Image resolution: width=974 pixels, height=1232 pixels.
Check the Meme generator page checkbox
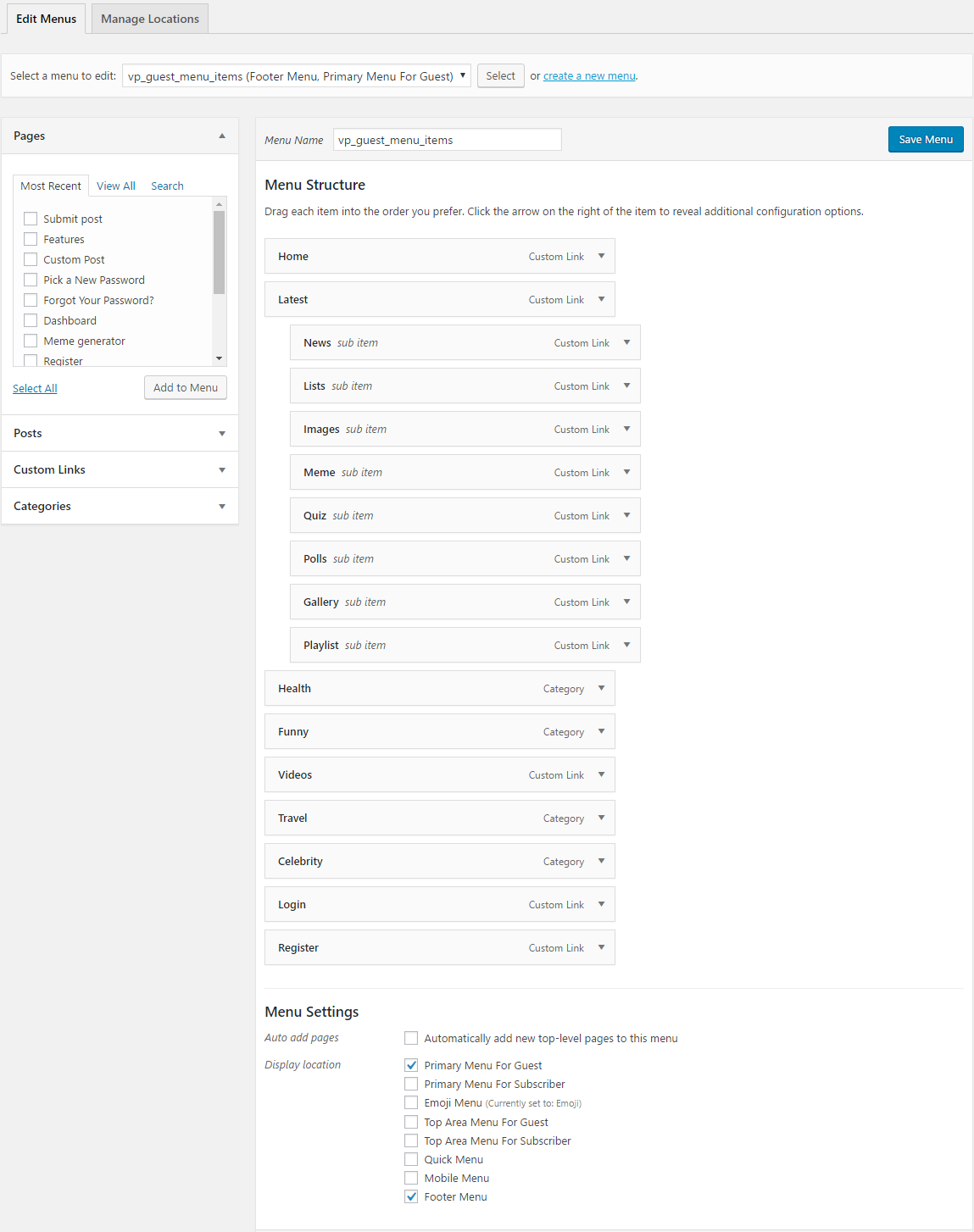pos(31,341)
